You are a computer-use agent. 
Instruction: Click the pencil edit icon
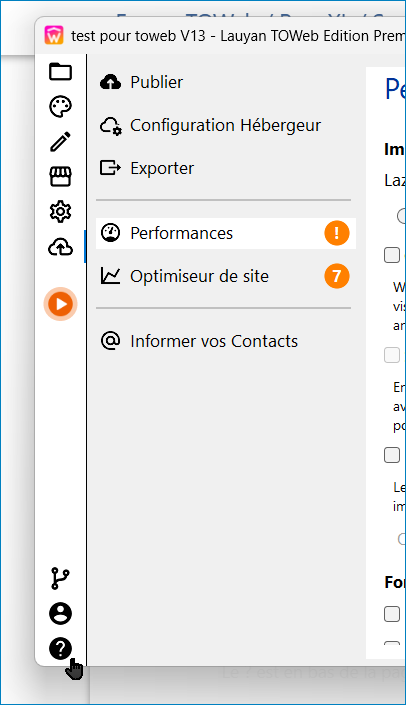pos(60,142)
